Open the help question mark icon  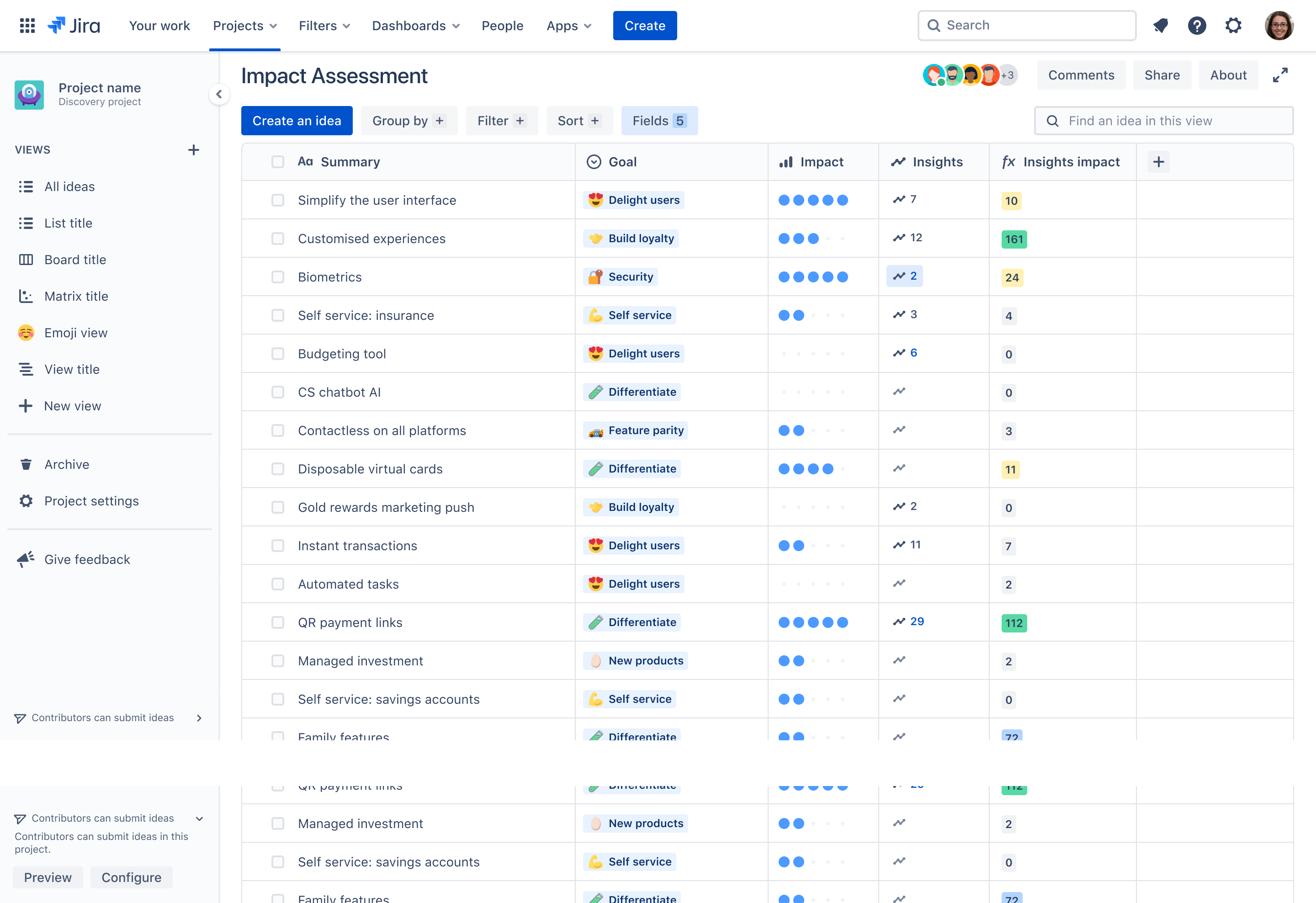pyautogui.click(x=1197, y=26)
